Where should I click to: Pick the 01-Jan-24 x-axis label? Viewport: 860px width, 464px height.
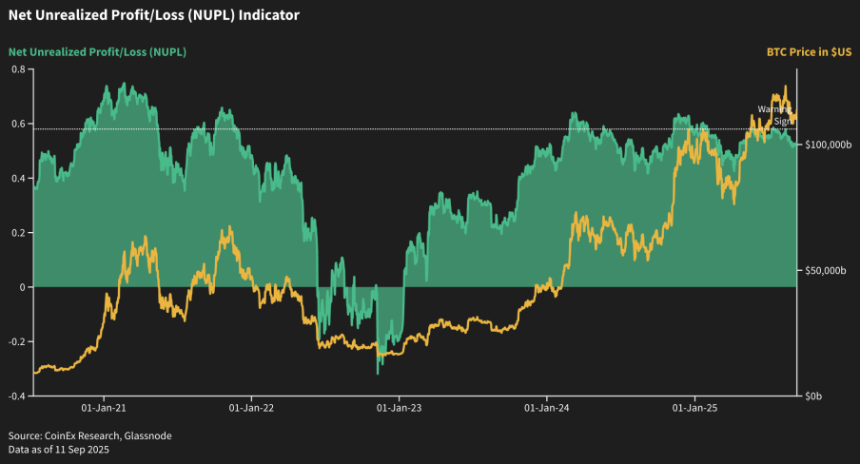click(547, 408)
